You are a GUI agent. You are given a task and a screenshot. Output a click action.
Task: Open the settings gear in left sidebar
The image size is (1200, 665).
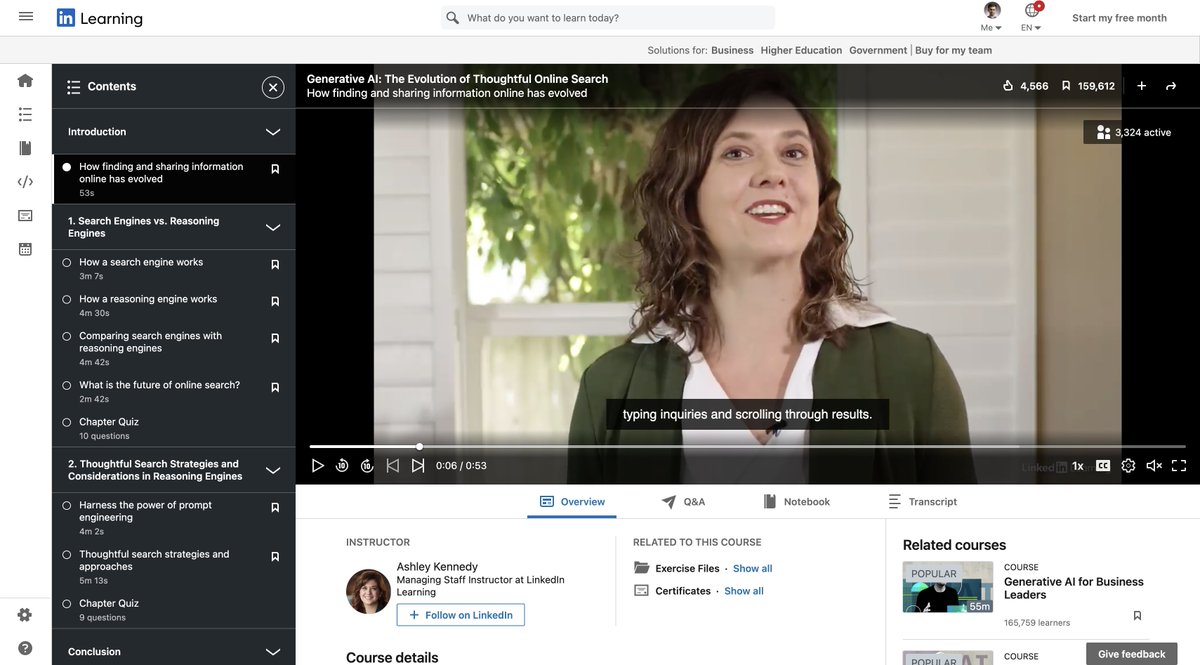[x=25, y=615]
